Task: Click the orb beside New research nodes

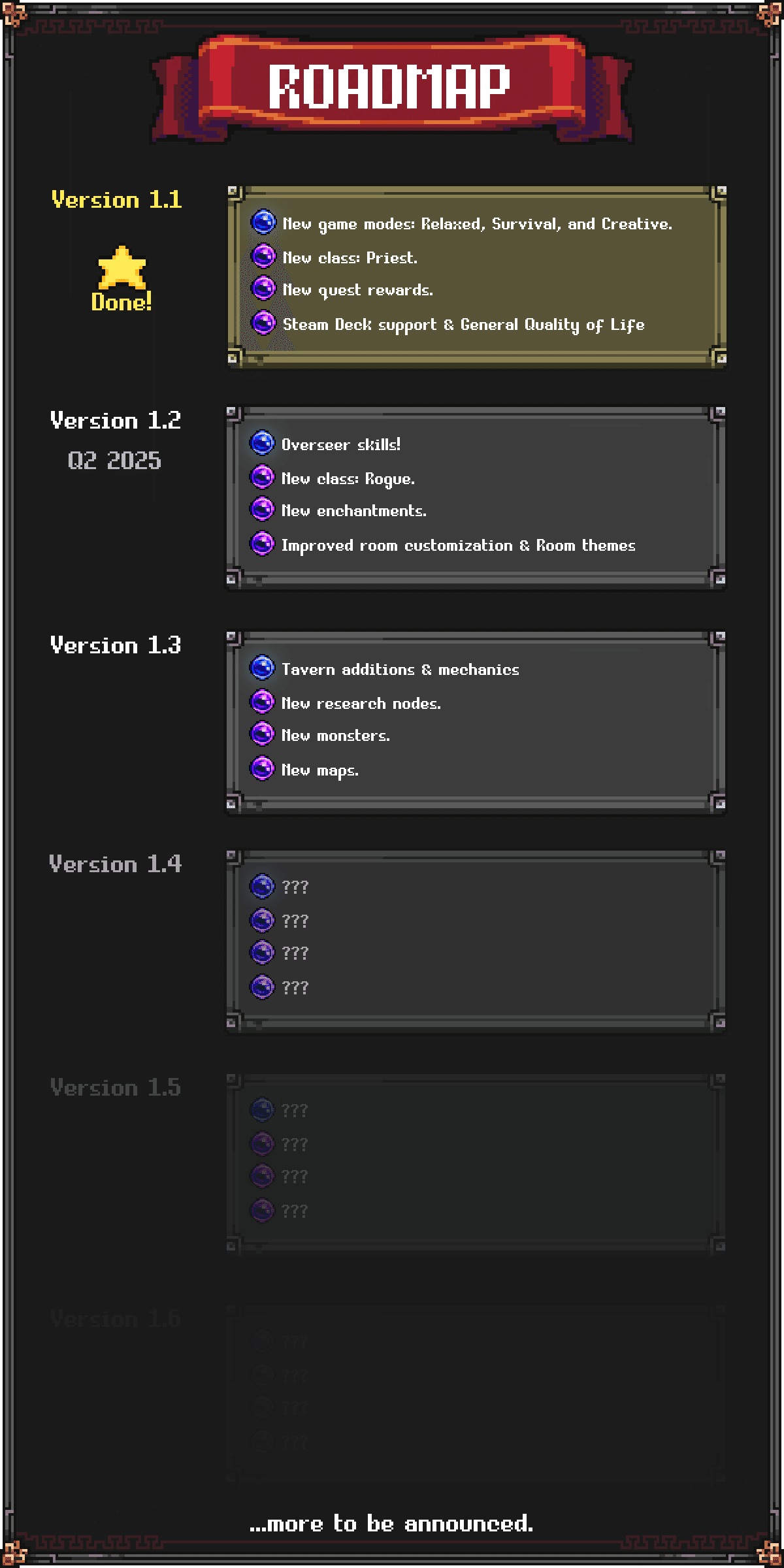Action: pos(262,702)
